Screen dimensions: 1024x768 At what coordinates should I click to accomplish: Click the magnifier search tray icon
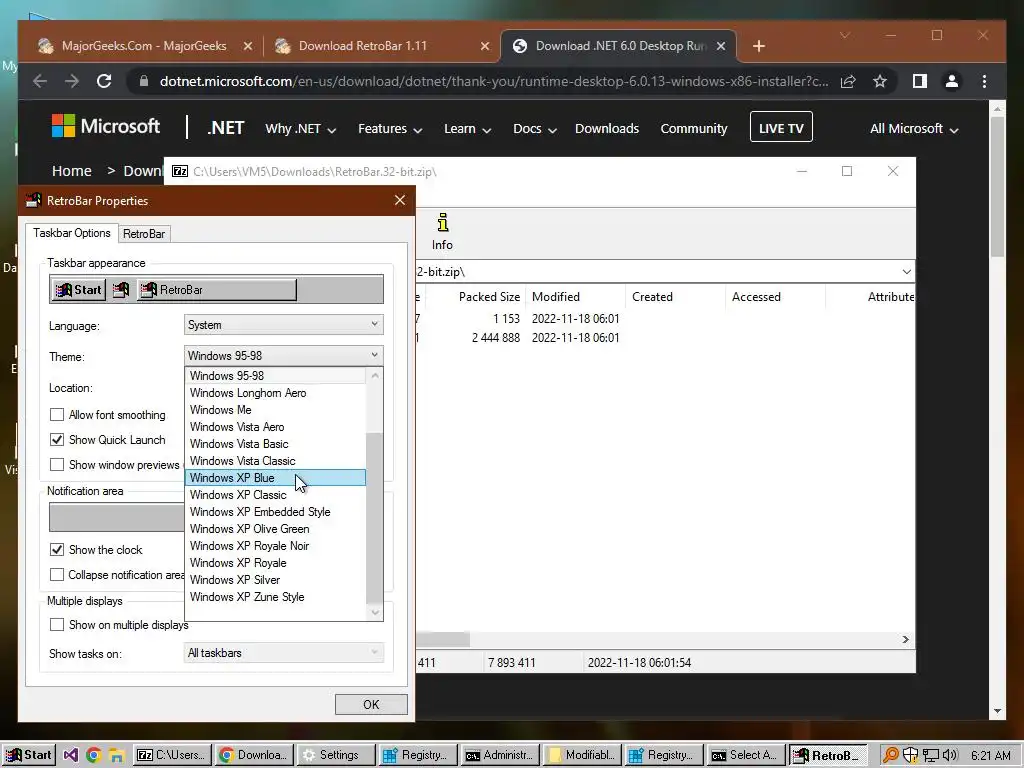(890, 756)
